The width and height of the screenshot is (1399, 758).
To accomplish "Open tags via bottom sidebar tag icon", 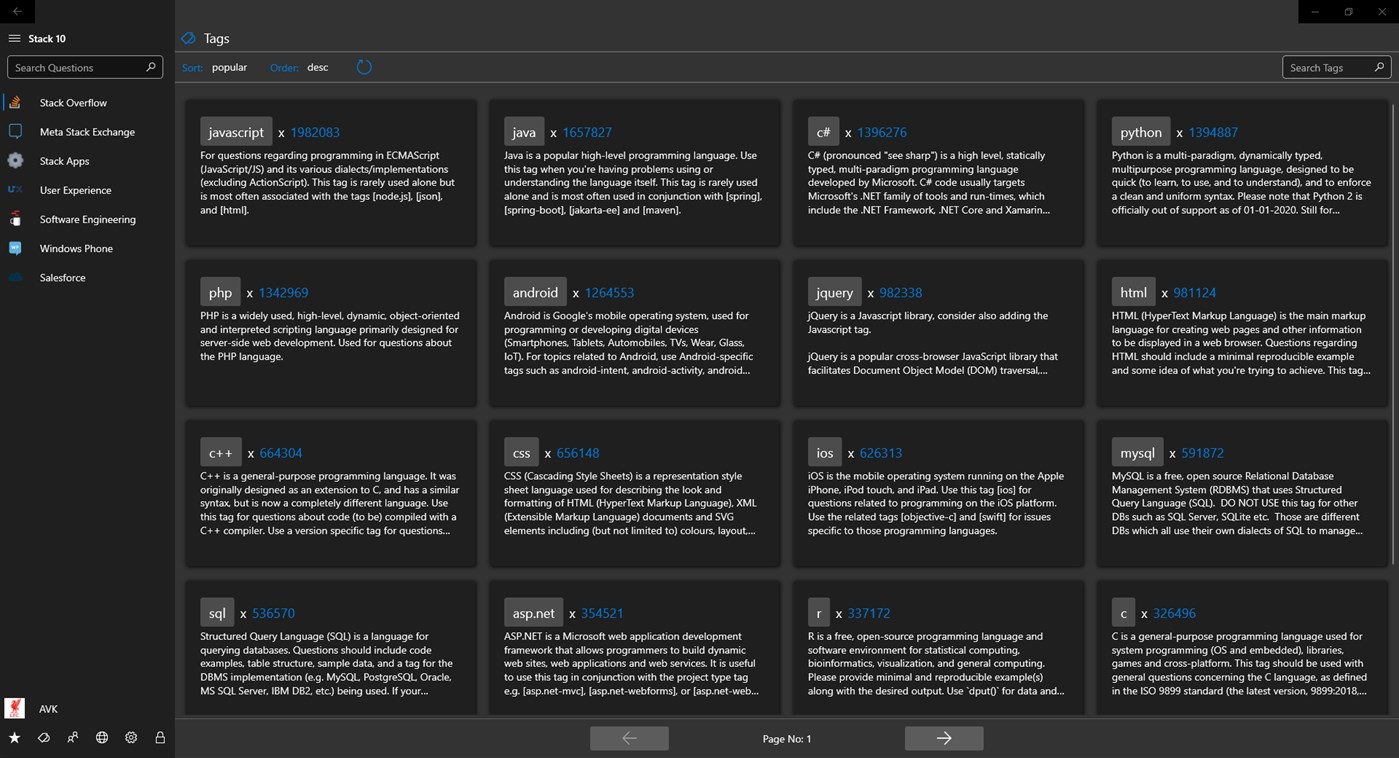I will [43, 738].
